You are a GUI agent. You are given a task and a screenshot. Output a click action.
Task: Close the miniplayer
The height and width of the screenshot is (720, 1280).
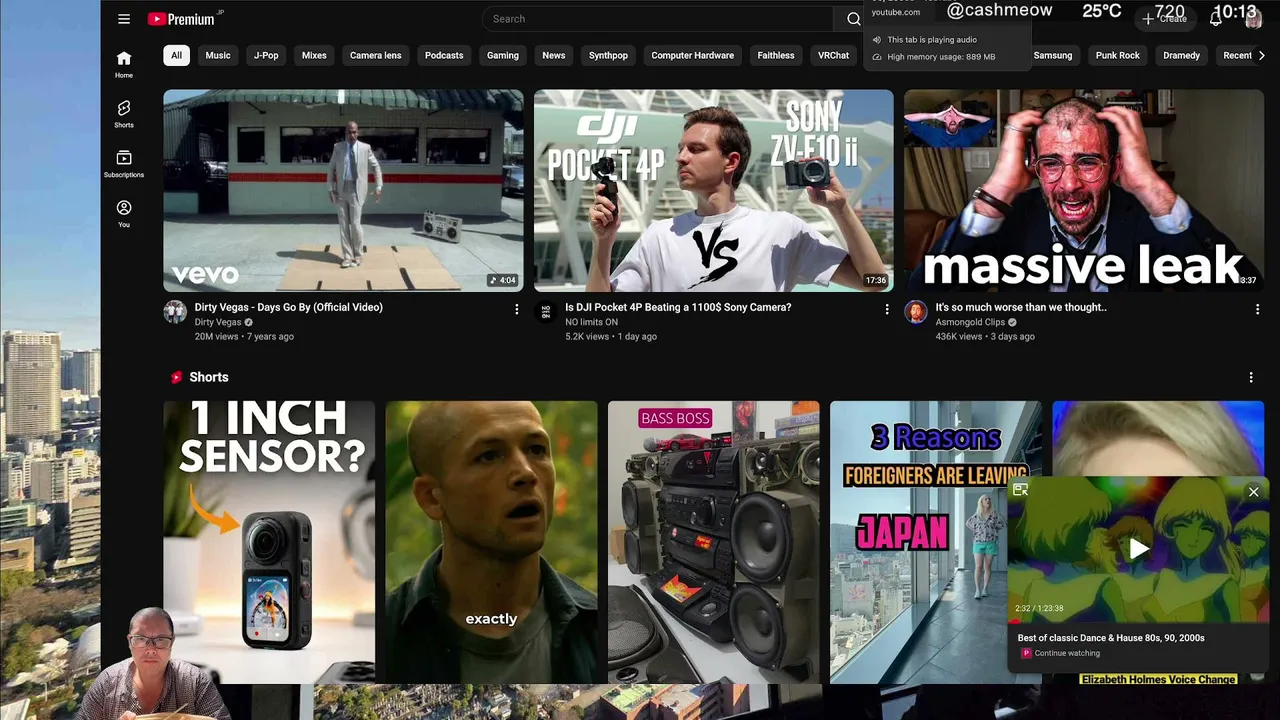1253,492
